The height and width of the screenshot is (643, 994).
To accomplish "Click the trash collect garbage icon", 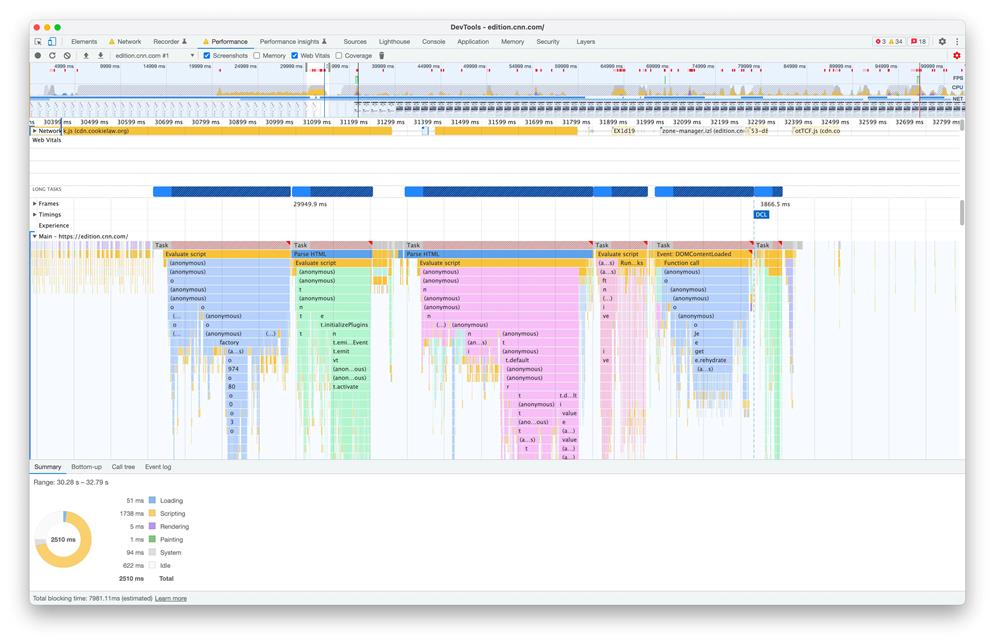I will point(381,56).
